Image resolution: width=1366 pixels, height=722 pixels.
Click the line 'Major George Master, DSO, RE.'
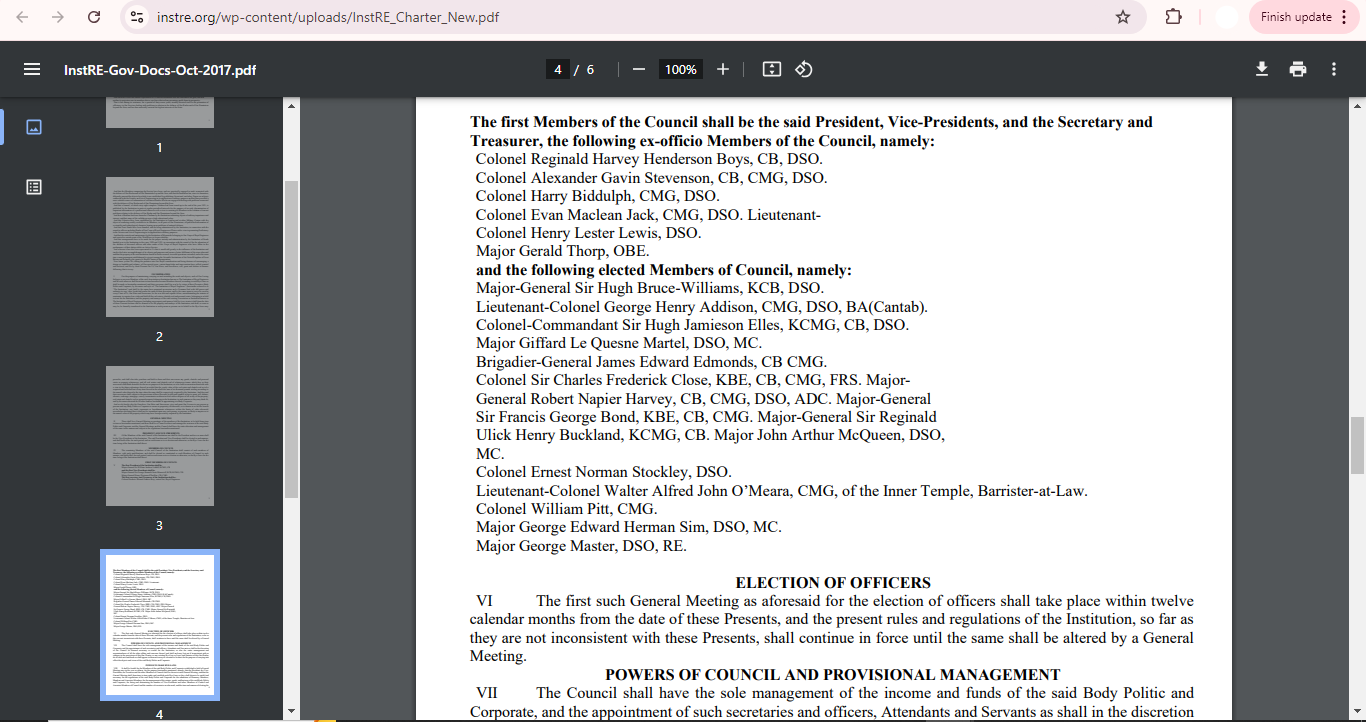[x=581, y=546]
